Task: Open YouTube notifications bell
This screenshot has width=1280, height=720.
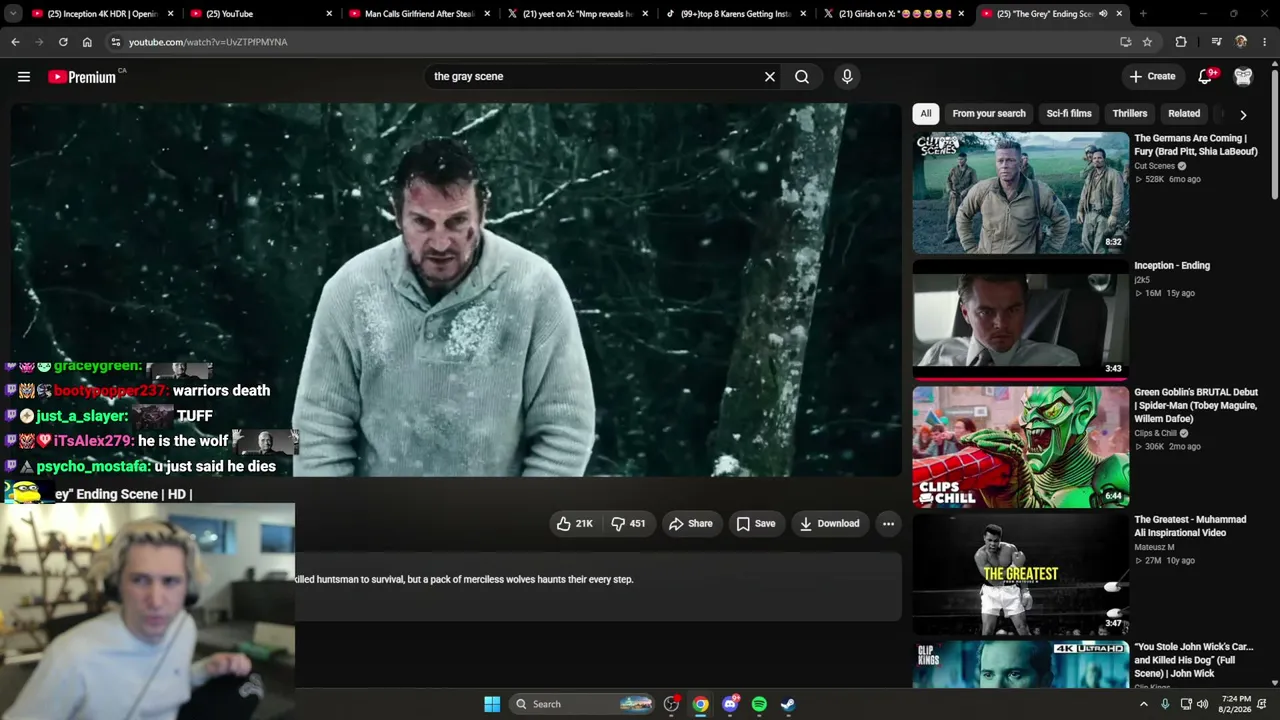Action: (1206, 76)
